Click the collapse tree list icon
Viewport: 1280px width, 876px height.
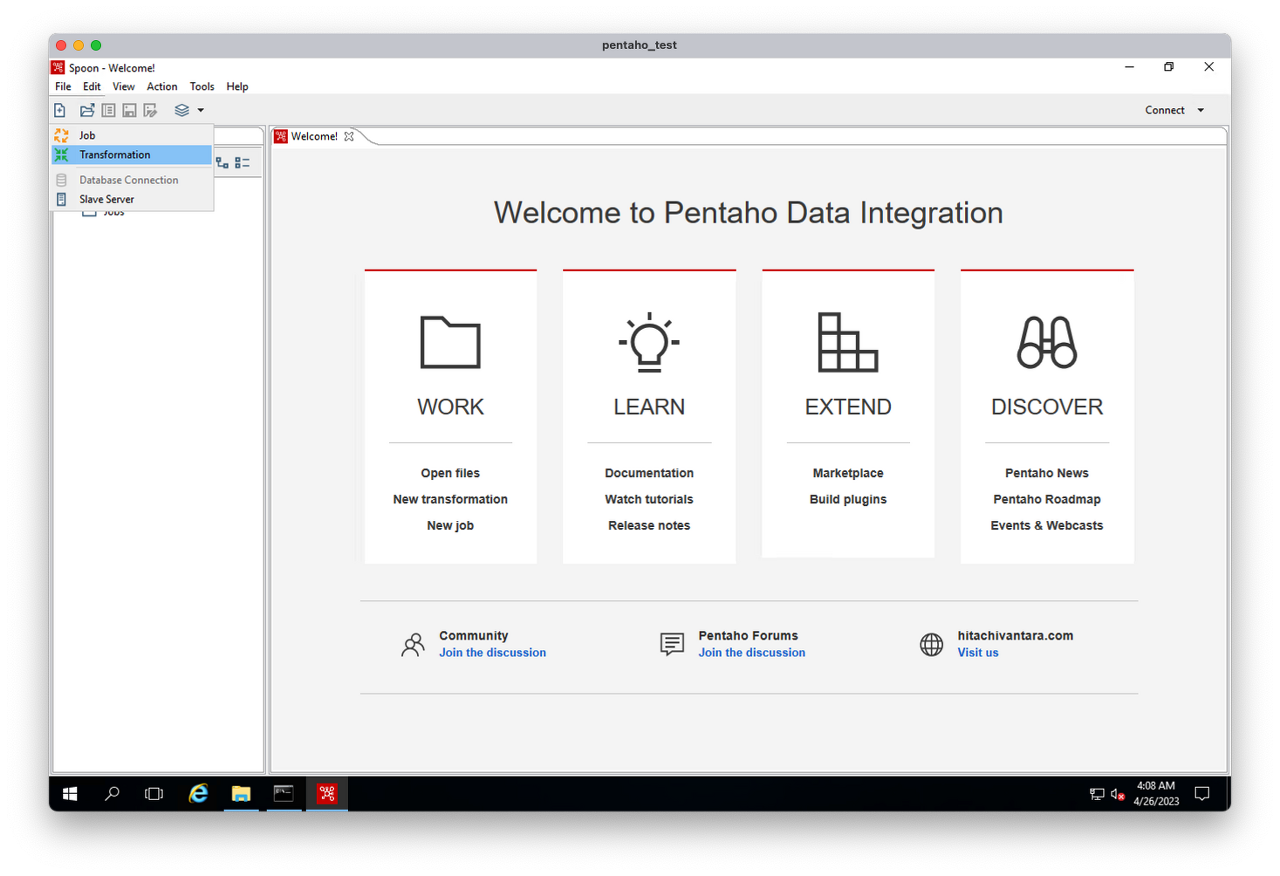242,162
